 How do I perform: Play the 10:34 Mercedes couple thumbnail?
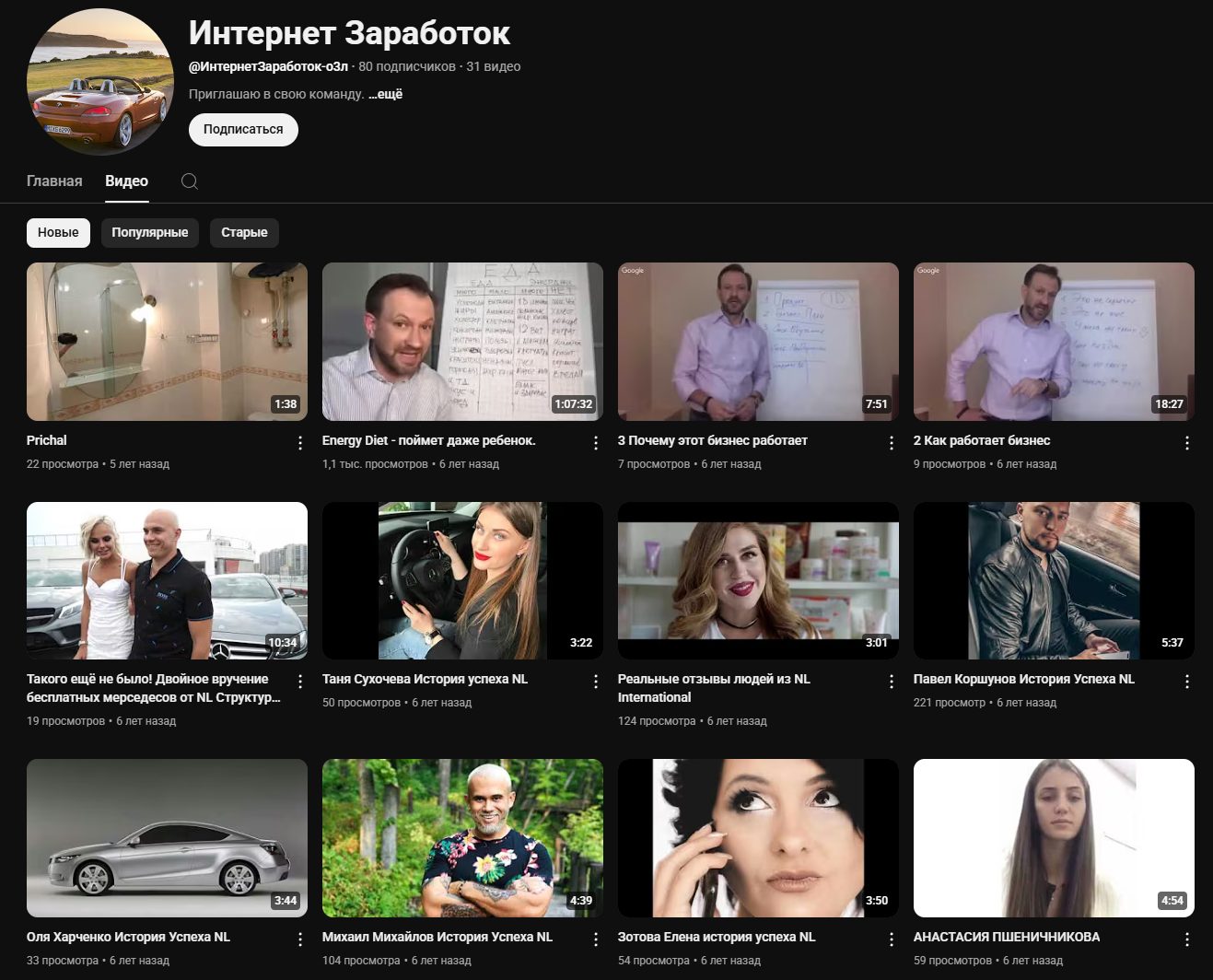(167, 580)
